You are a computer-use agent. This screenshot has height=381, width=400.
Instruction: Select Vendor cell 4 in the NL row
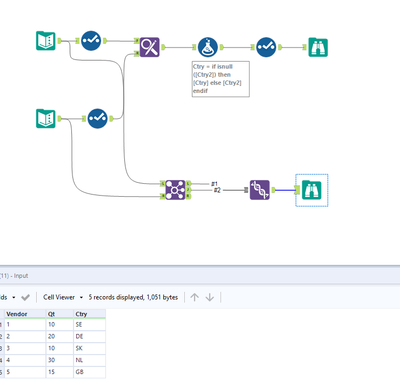pyautogui.click(x=25, y=360)
